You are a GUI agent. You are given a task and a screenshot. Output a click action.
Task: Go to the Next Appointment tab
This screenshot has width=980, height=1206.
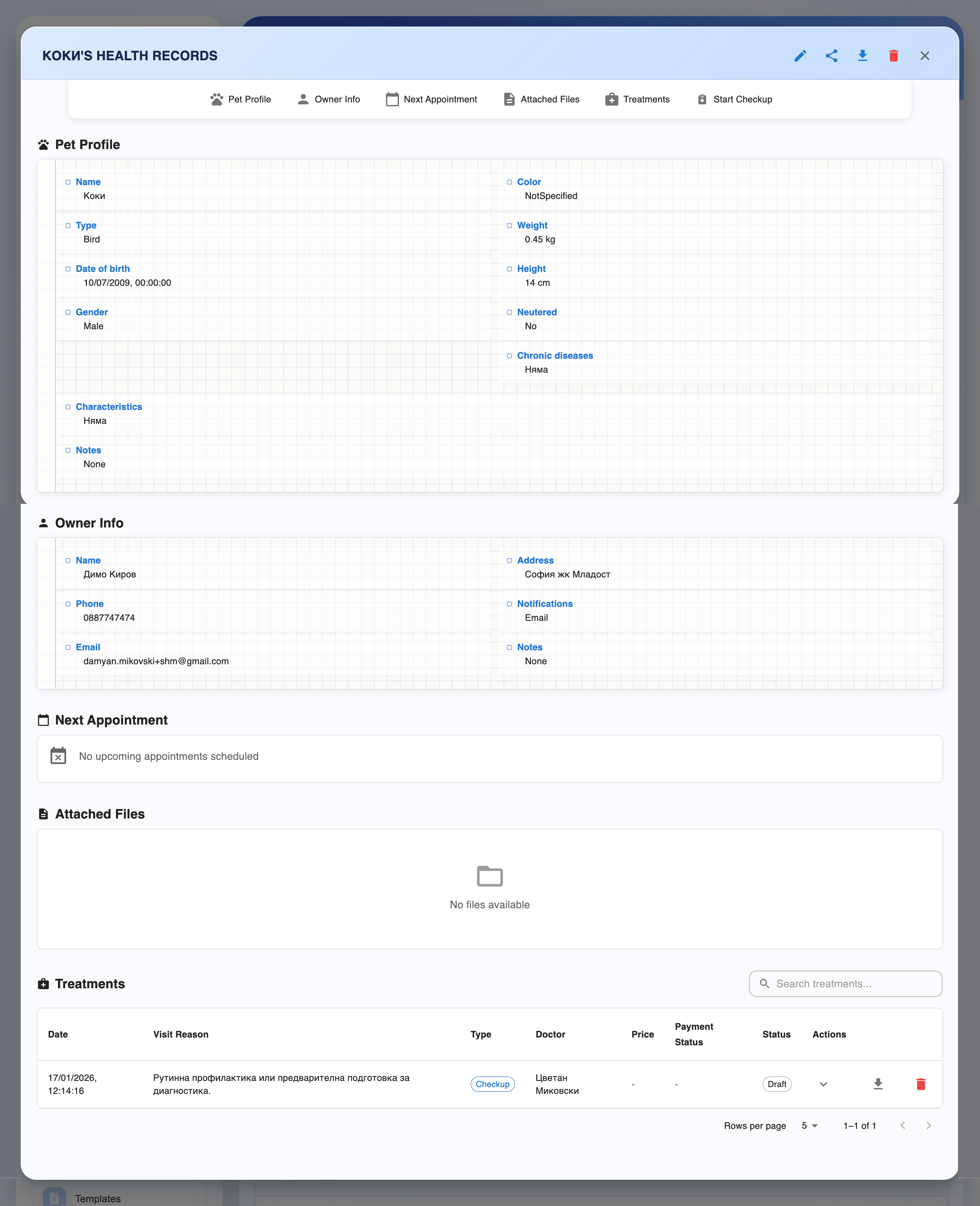[431, 99]
